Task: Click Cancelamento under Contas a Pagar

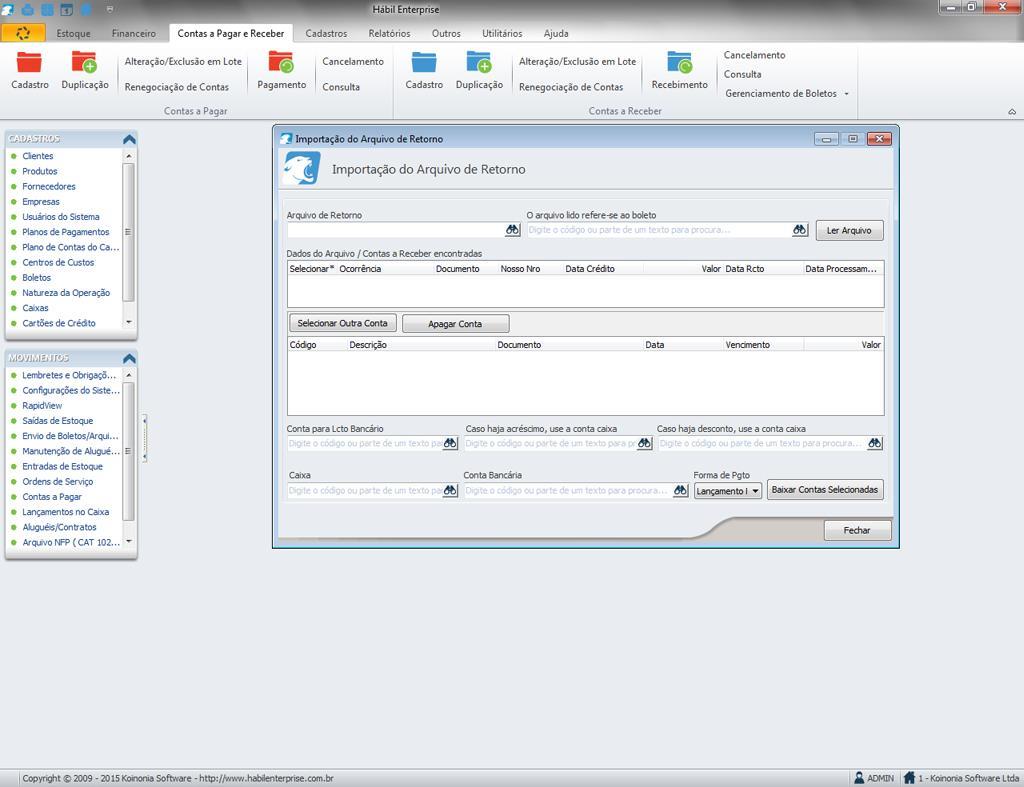Action: [x=353, y=61]
